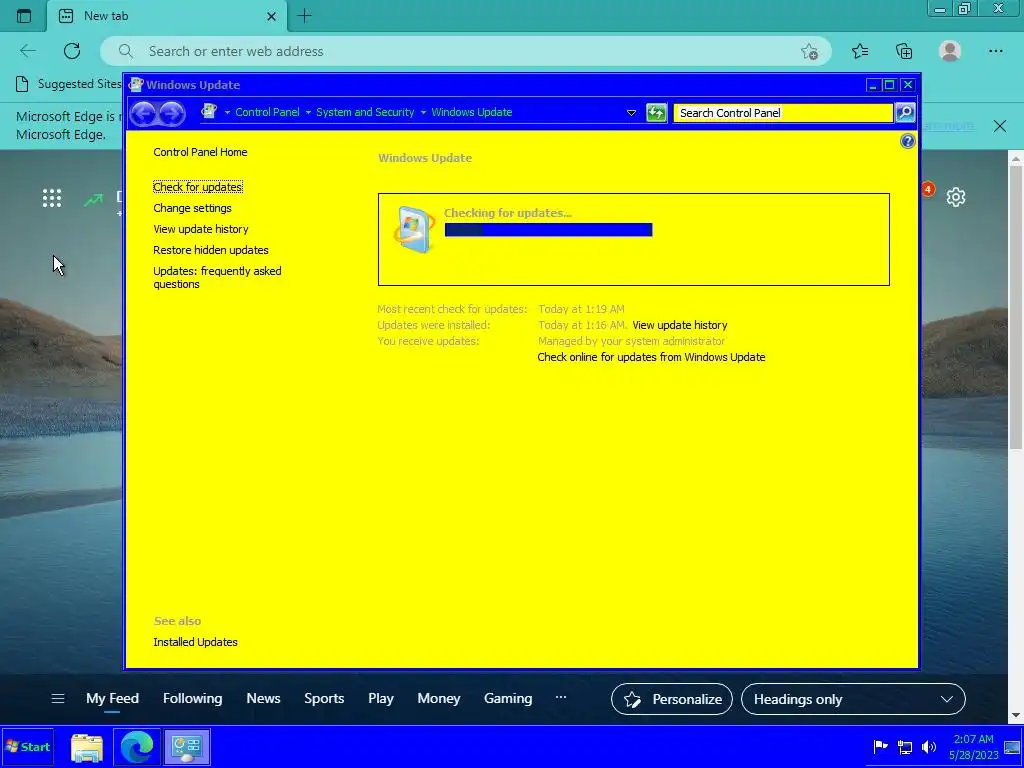Click the checking for updates progress bar
This screenshot has width=1024, height=768.
[548, 229]
